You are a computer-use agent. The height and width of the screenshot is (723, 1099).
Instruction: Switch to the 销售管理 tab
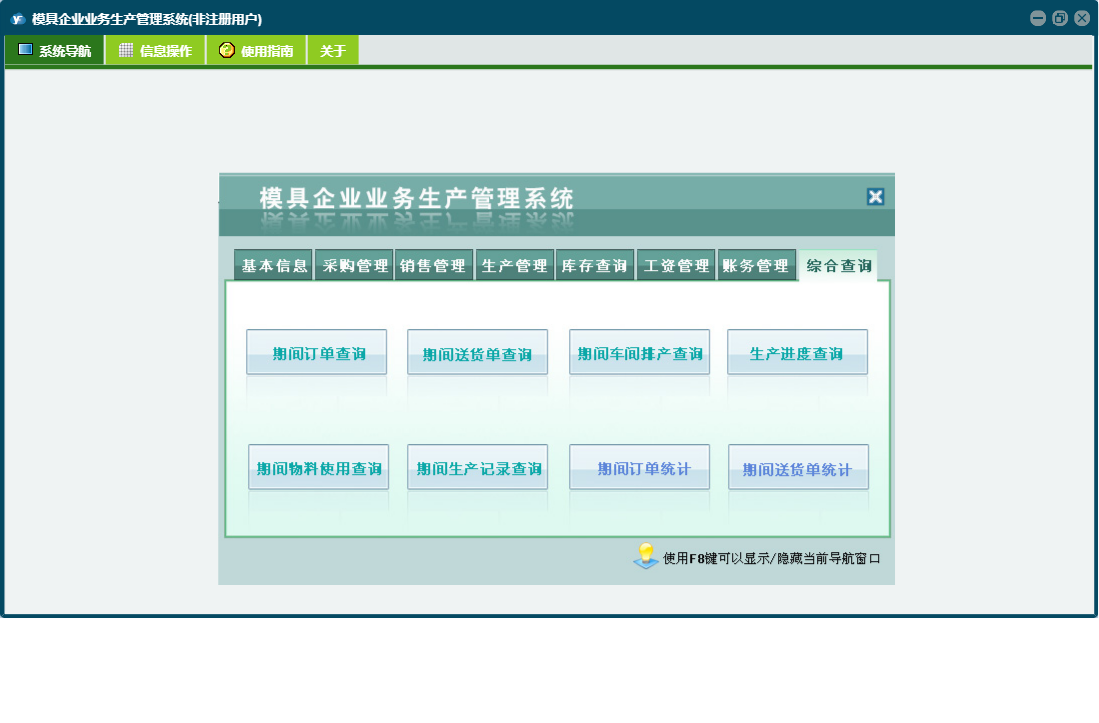[434, 266]
